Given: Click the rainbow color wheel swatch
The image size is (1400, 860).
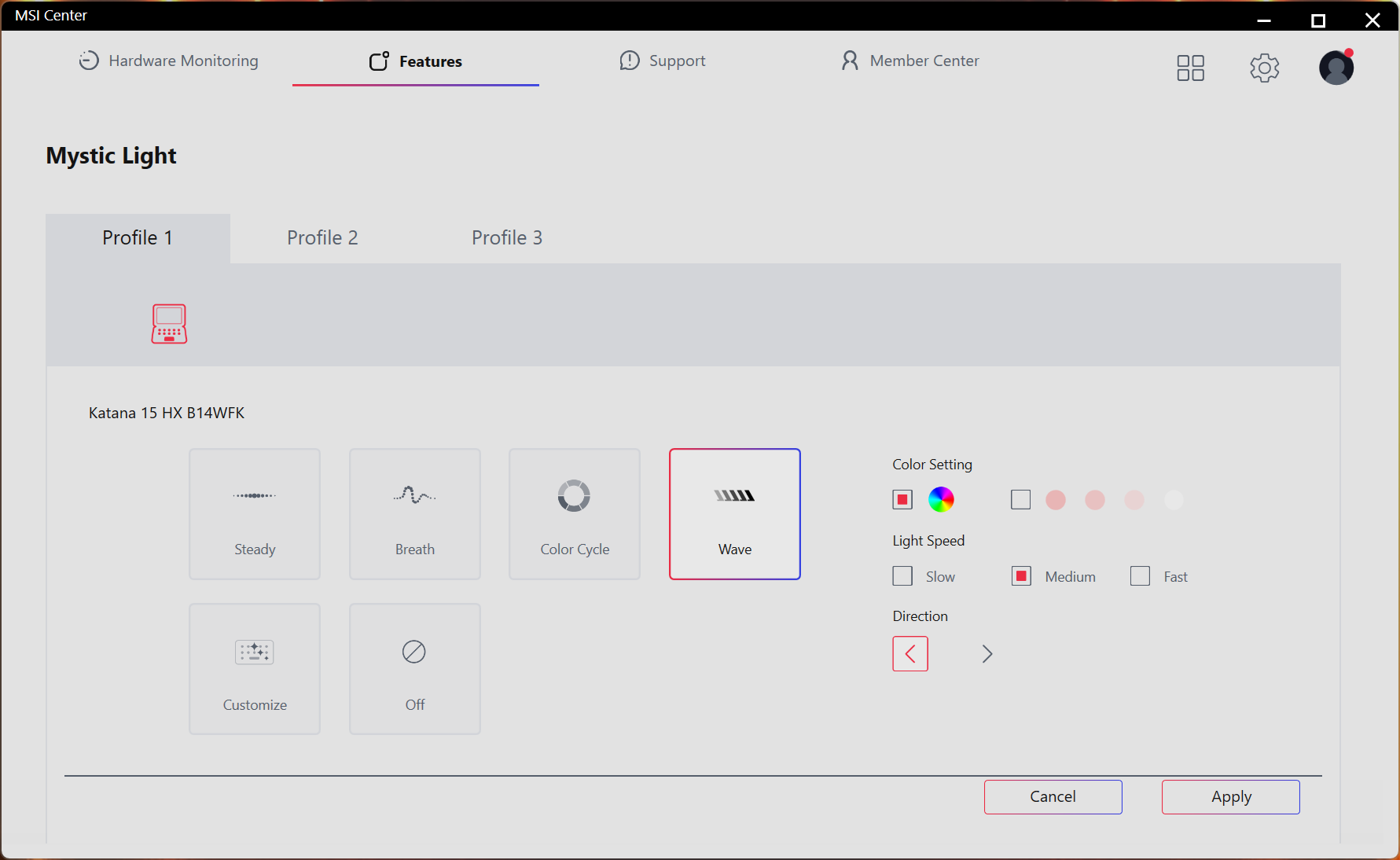Looking at the screenshot, I should coord(941,499).
